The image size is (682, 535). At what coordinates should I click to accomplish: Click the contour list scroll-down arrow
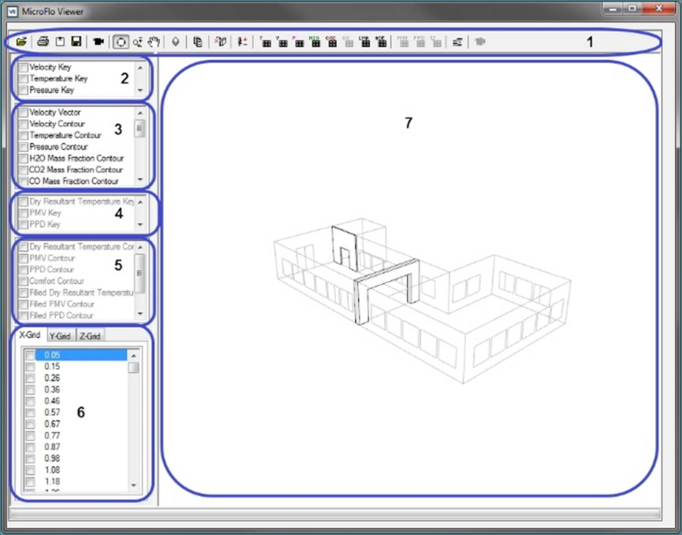point(140,181)
